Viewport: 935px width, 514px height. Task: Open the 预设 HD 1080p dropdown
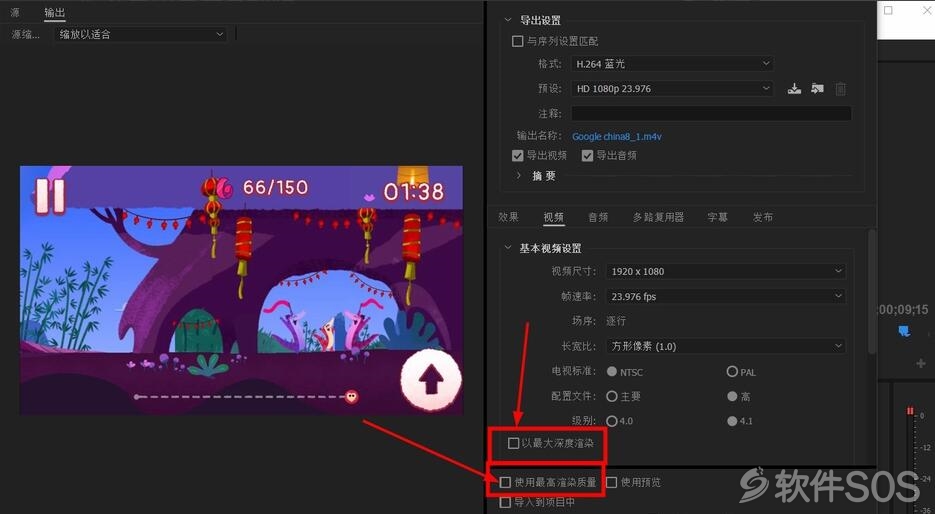(672, 88)
